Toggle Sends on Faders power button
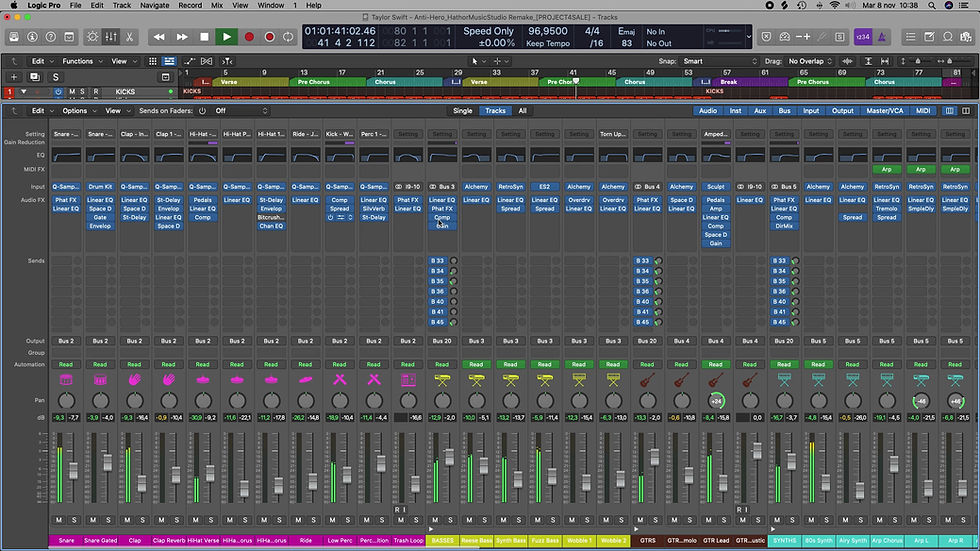 (202, 111)
